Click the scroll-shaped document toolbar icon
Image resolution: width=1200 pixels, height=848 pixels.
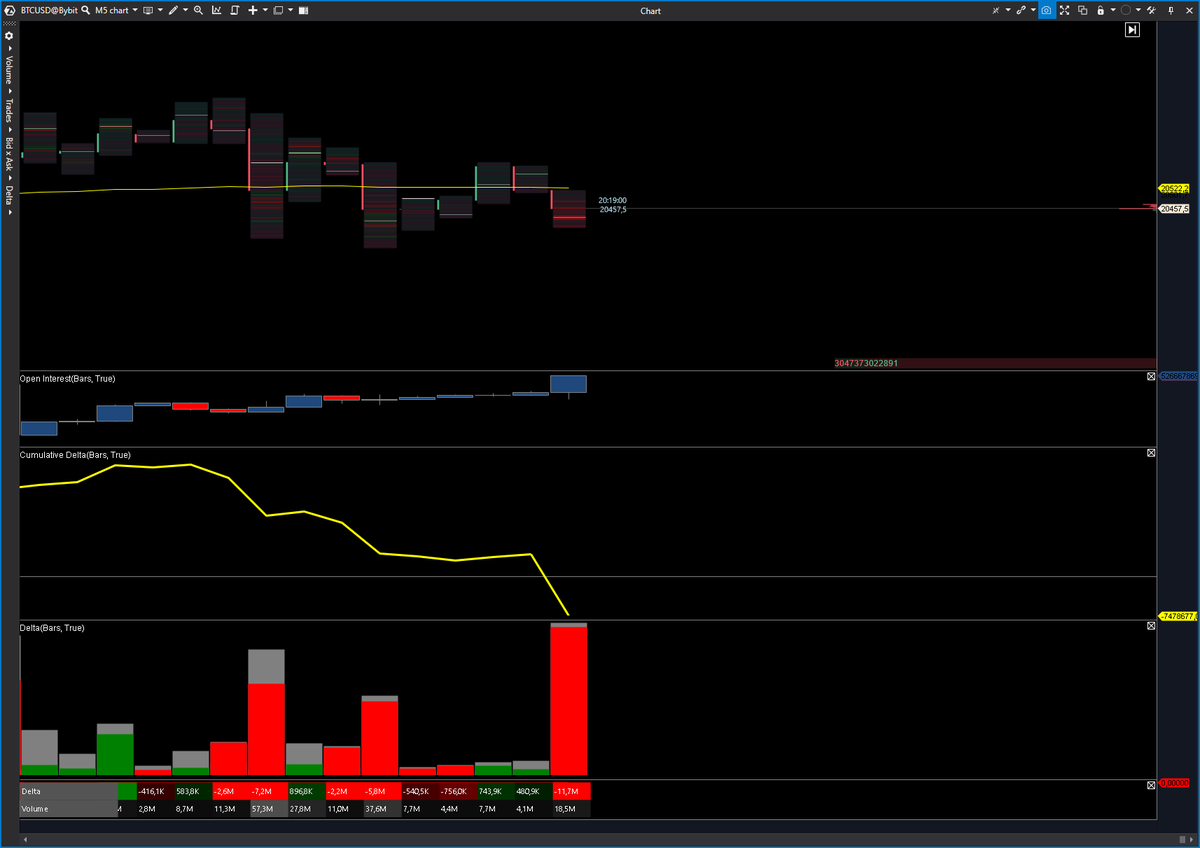[234, 10]
